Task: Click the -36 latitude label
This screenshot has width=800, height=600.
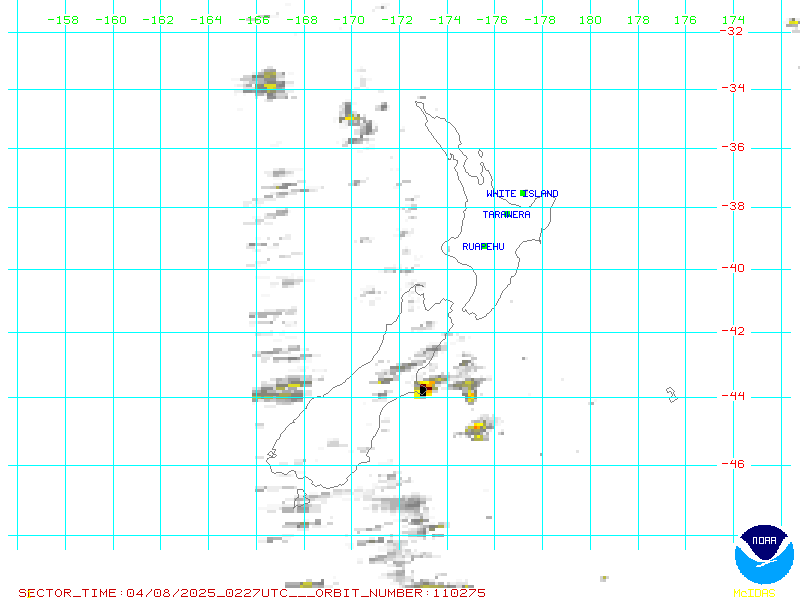Action: pos(733,147)
